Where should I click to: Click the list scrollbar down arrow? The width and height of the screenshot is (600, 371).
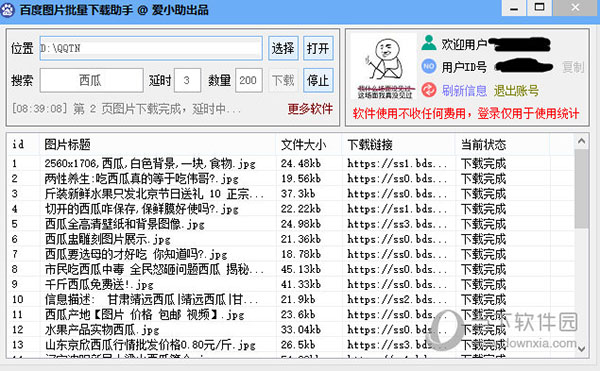(x=582, y=349)
